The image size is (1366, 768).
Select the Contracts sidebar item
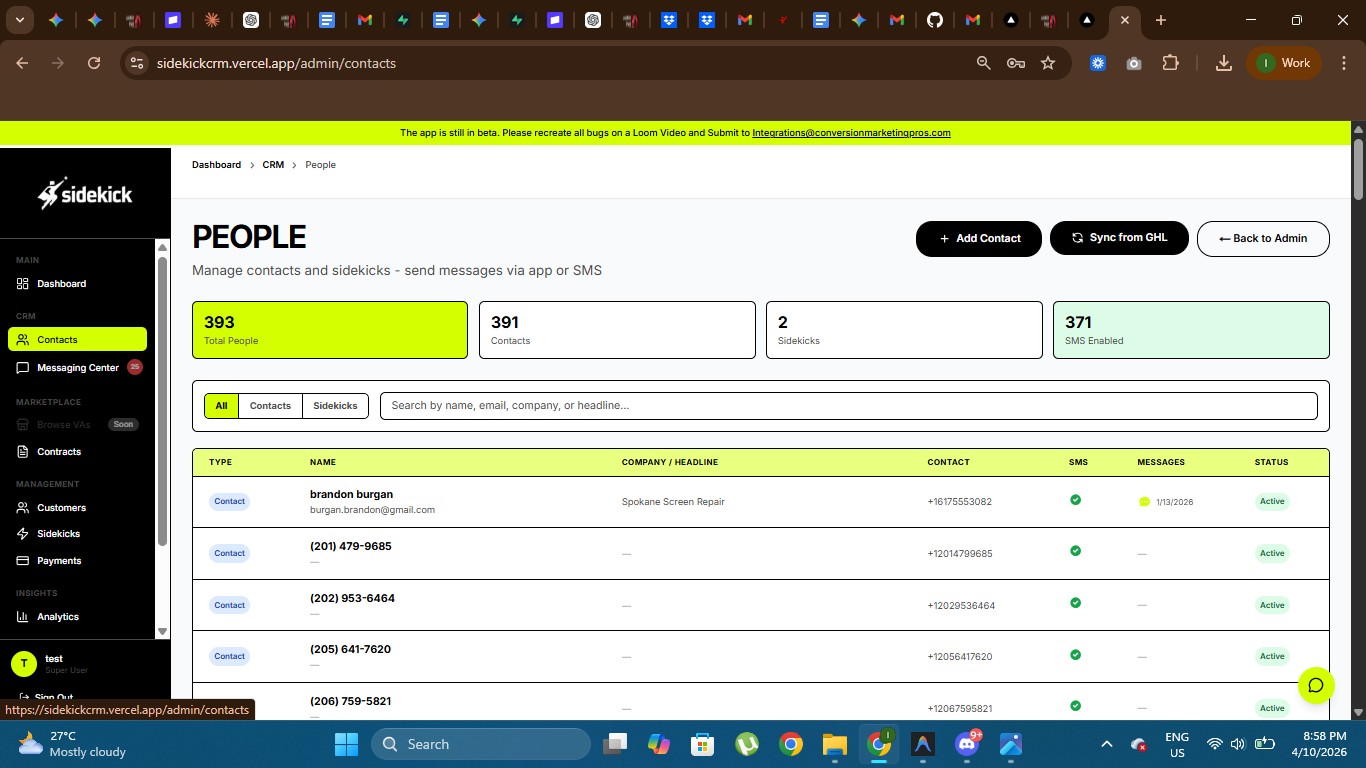tap(59, 451)
